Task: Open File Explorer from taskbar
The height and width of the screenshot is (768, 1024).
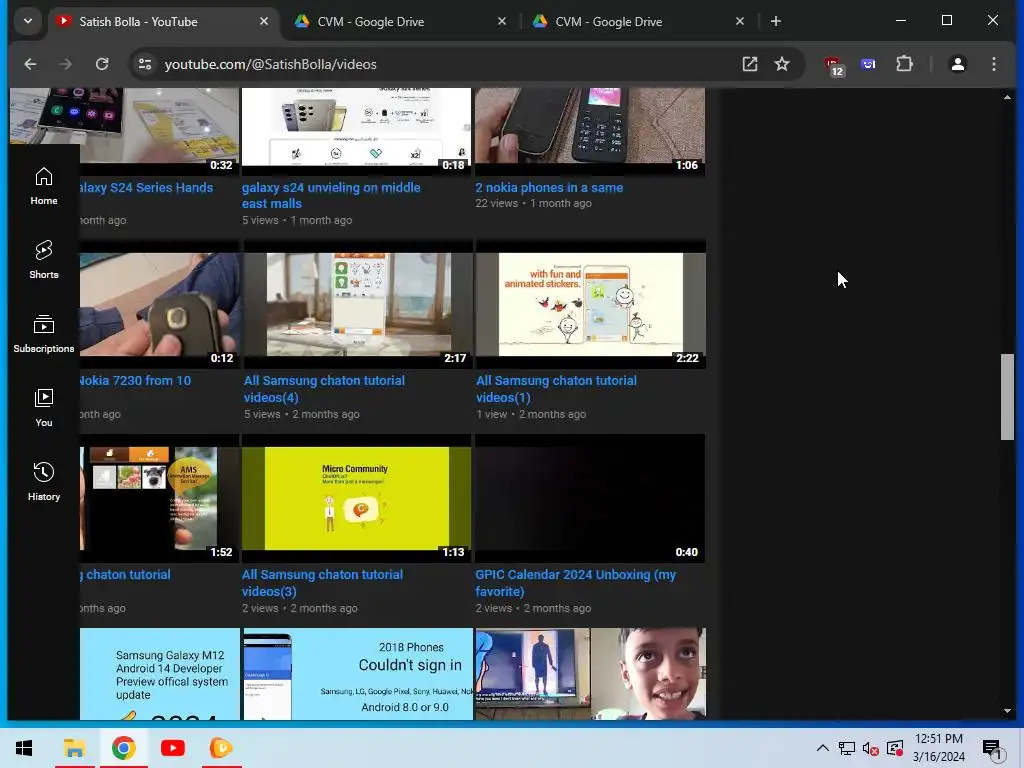Action: tap(74, 748)
